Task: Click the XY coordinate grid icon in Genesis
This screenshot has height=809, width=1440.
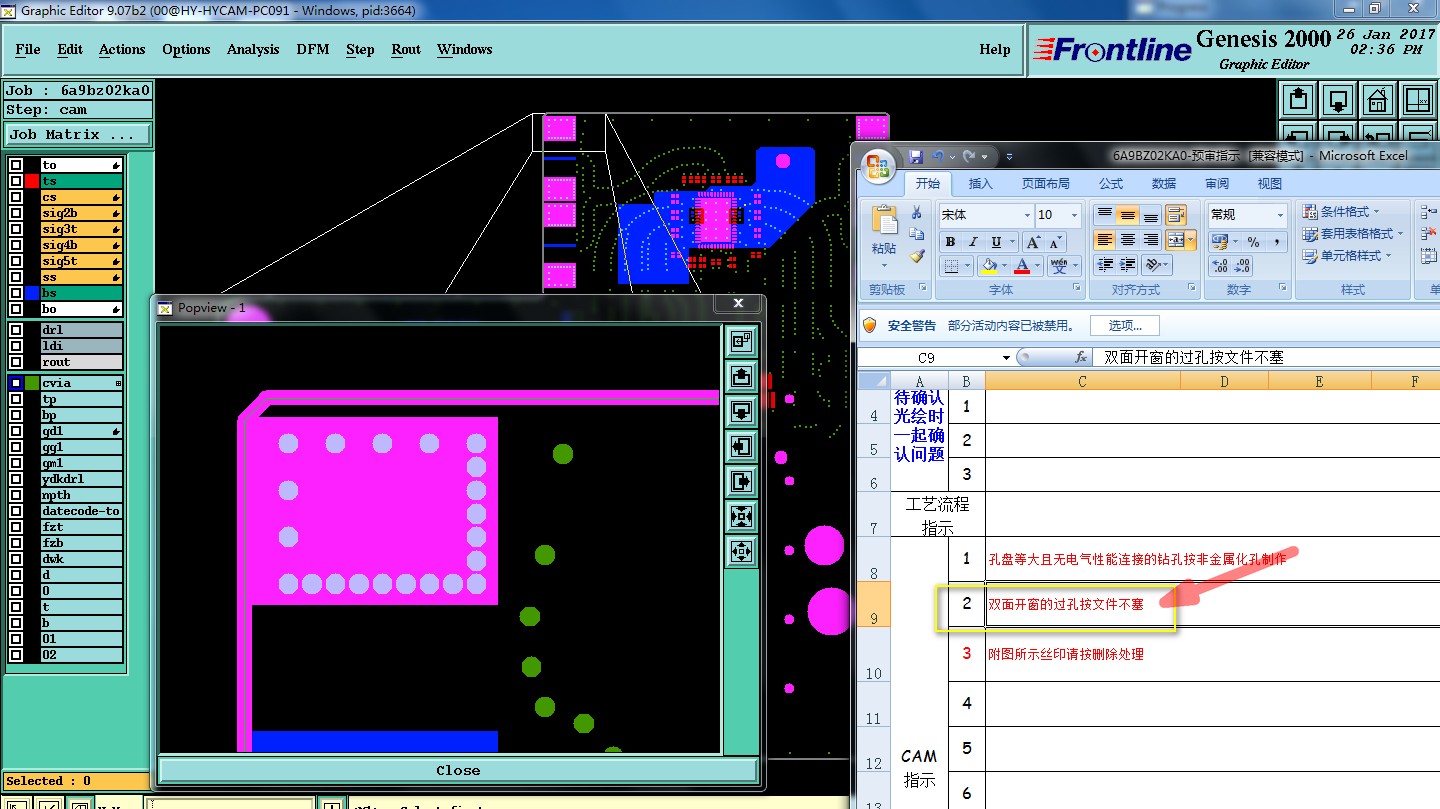Action: pyautogui.click(x=1417, y=100)
